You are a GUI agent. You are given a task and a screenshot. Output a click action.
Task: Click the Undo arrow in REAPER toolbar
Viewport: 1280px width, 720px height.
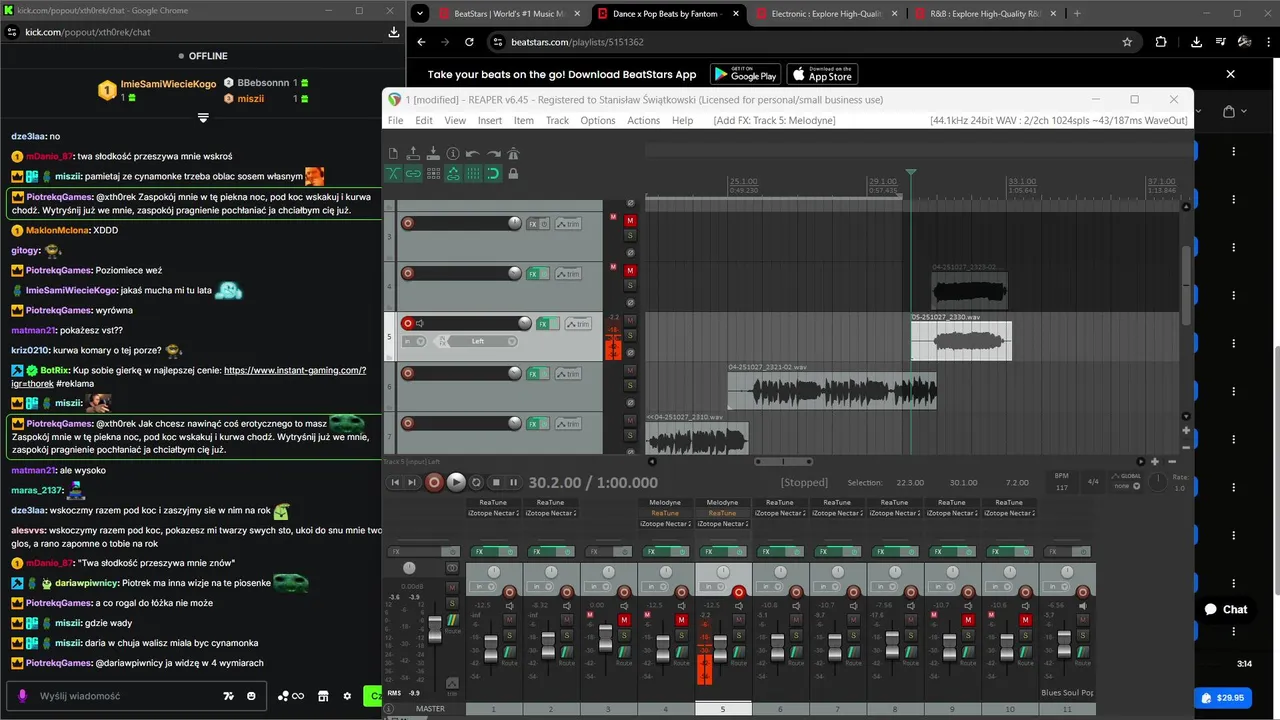pos(473,153)
